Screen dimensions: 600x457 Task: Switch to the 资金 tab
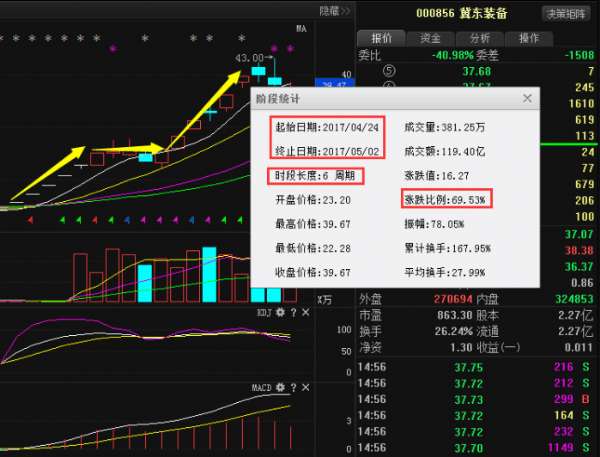point(431,38)
